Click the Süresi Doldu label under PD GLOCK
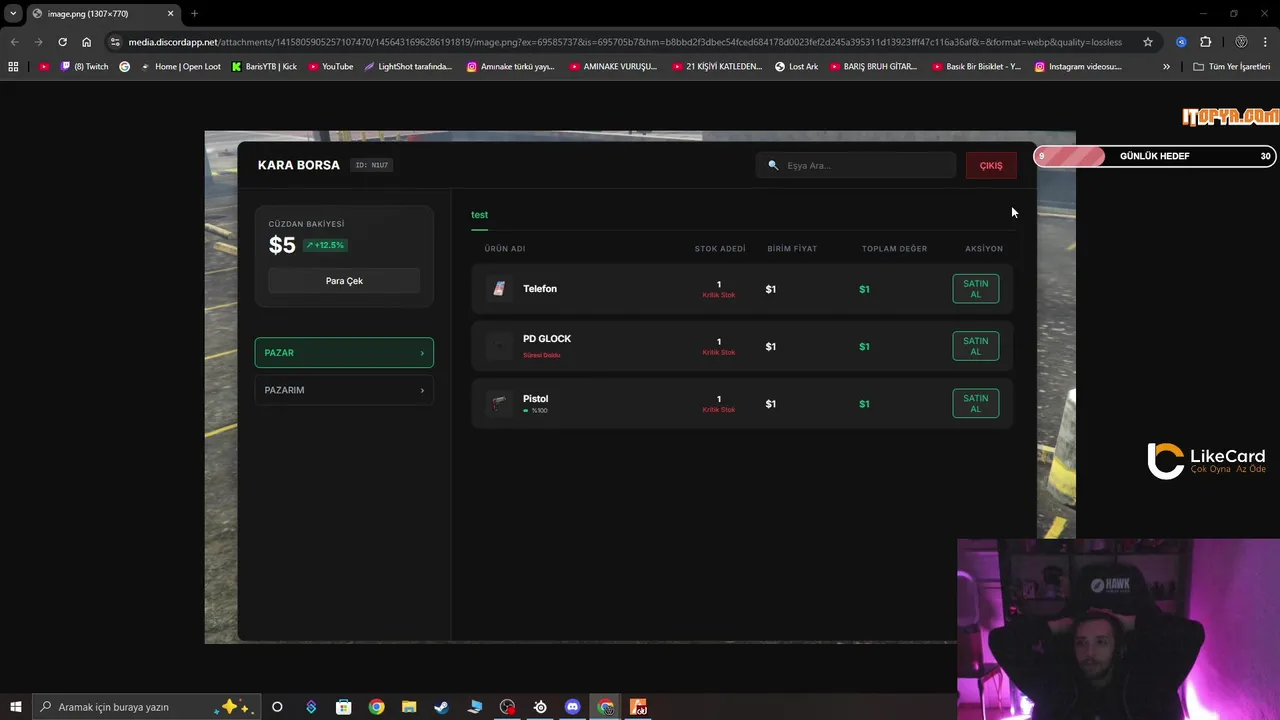The image size is (1280, 720). 542,355
